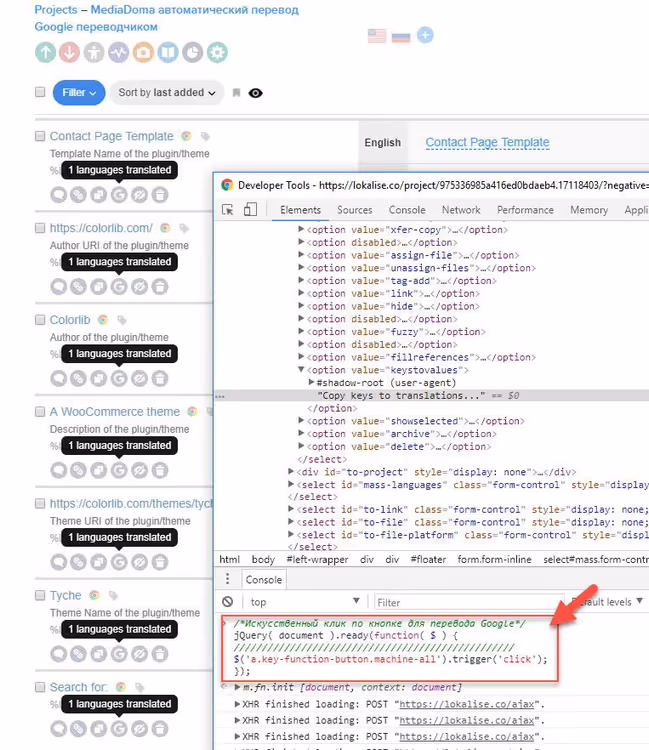
Task: Open the Sort by last added dropdown
Action: (167, 92)
